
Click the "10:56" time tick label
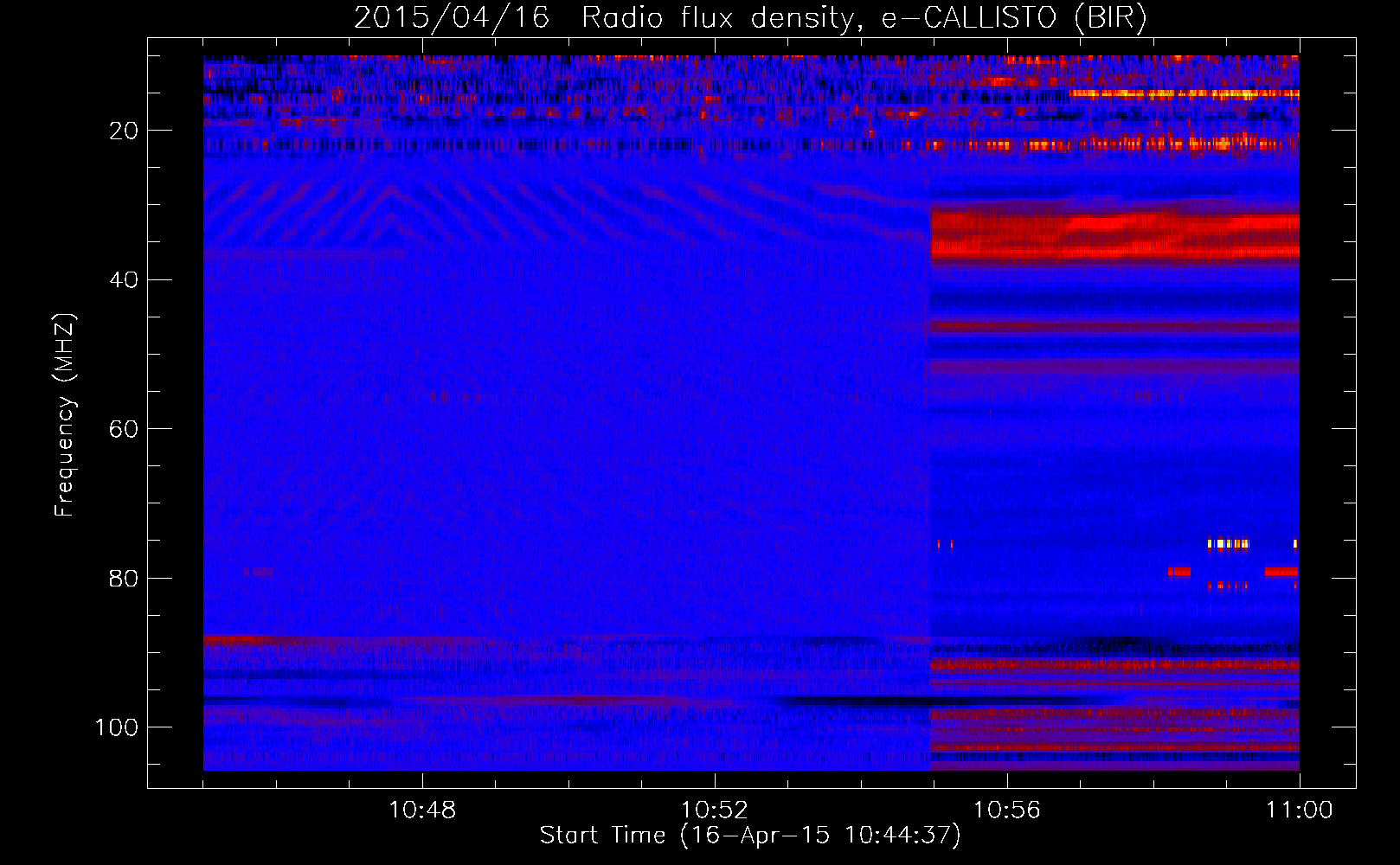(x=1007, y=811)
